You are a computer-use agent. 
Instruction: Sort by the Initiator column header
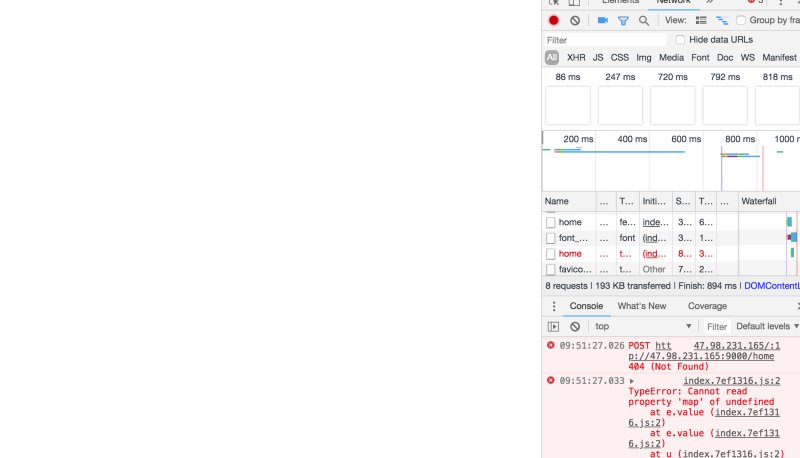click(x=654, y=201)
